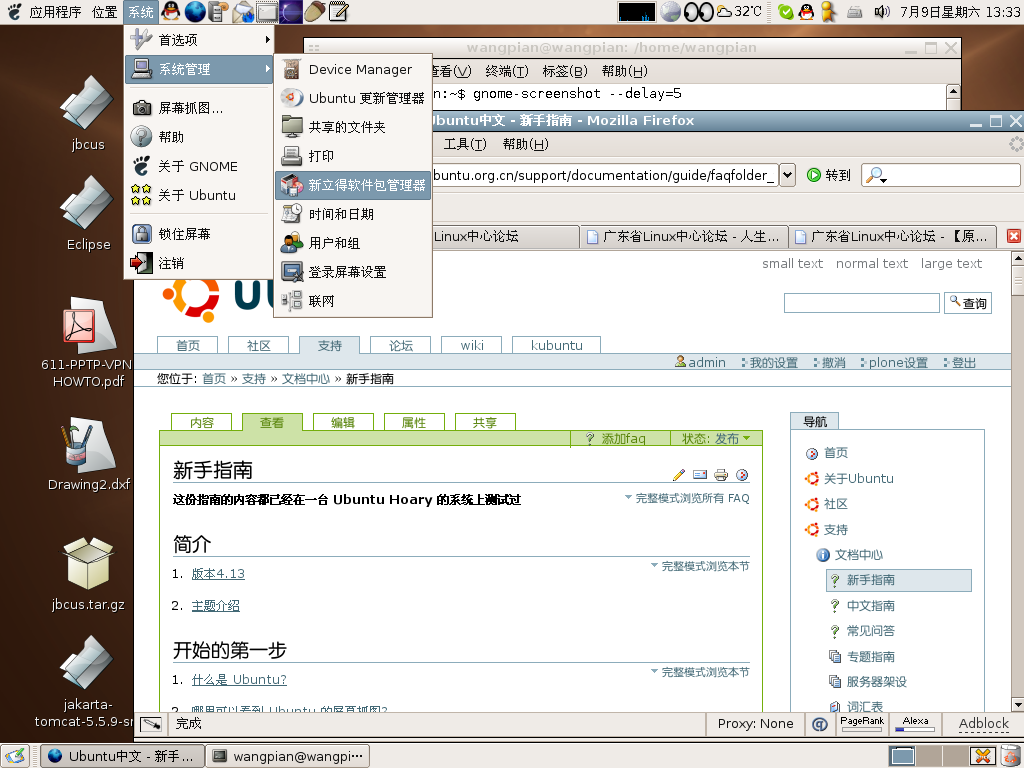The width and height of the screenshot is (1024, 768).
Task: Open 用户和组 users and groups
Action: [353, 243]
